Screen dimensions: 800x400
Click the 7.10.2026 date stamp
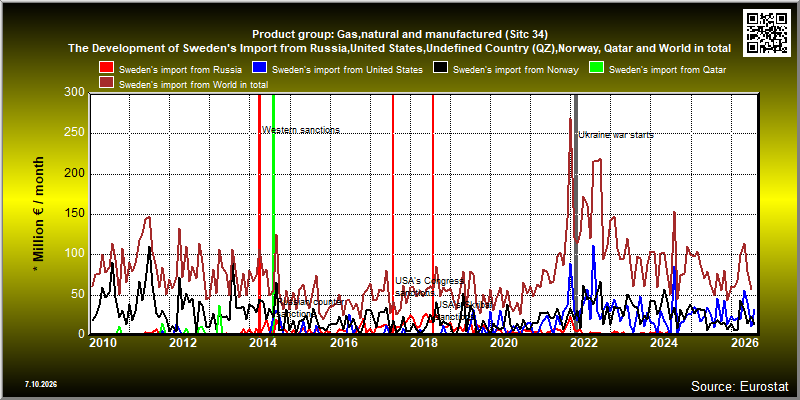pos(40,384)
